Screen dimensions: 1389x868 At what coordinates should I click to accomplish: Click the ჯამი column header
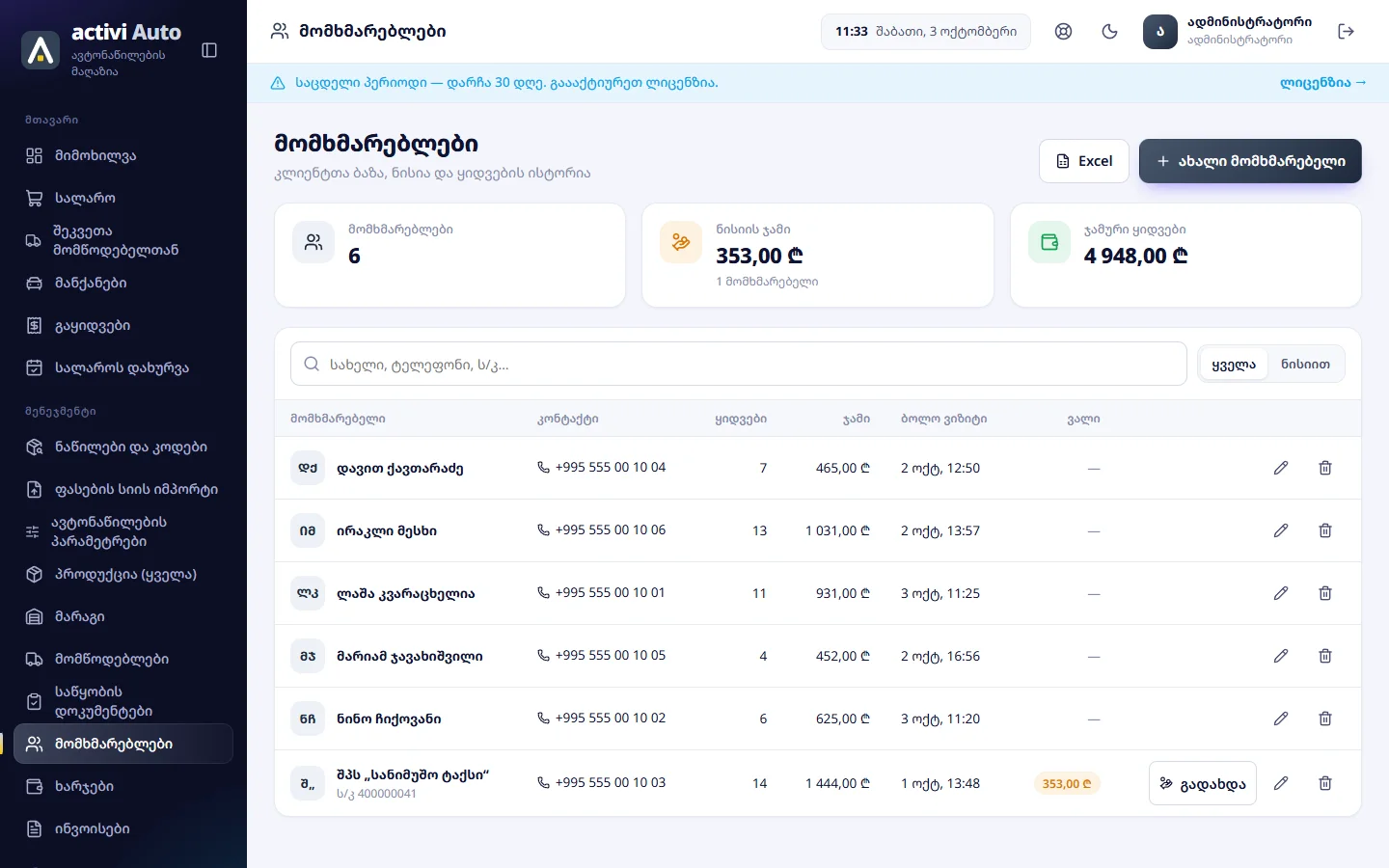pos(857,419)
